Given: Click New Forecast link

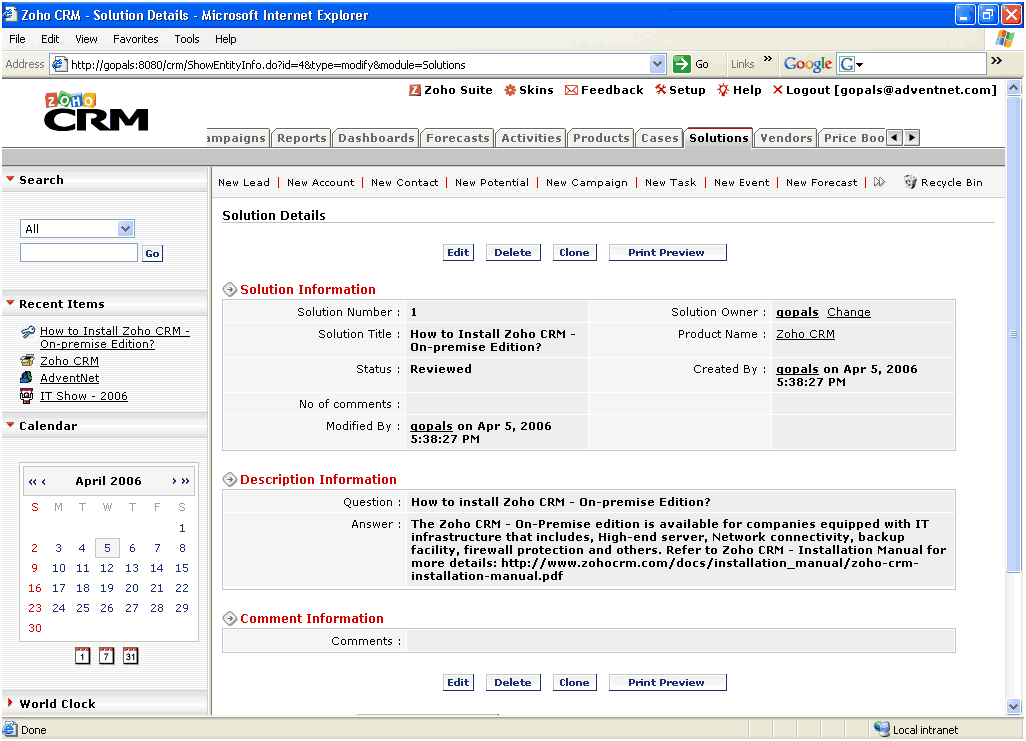Looking at the screenshot, I should pyautogui.click(x=821, y=183).
